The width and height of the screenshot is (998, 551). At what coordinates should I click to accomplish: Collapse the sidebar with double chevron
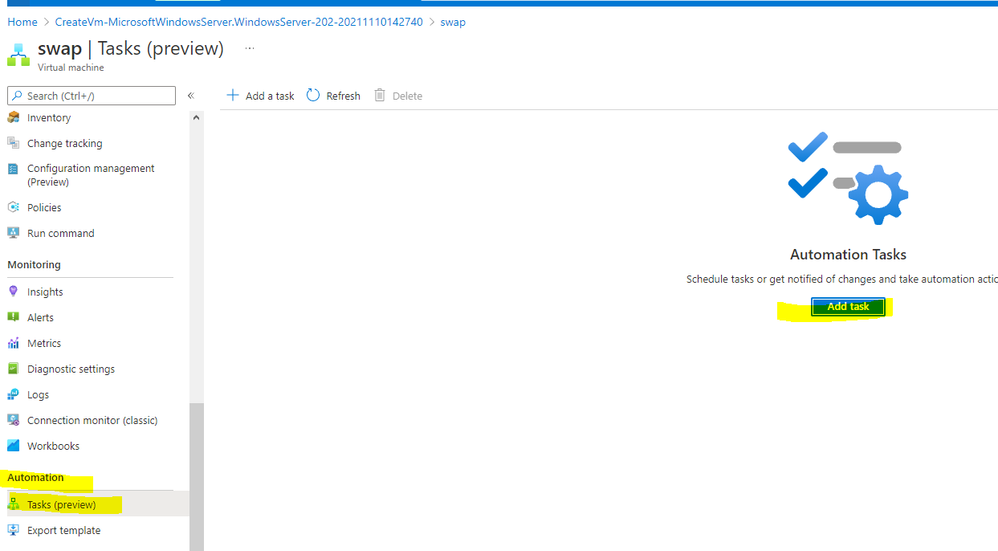191,95
